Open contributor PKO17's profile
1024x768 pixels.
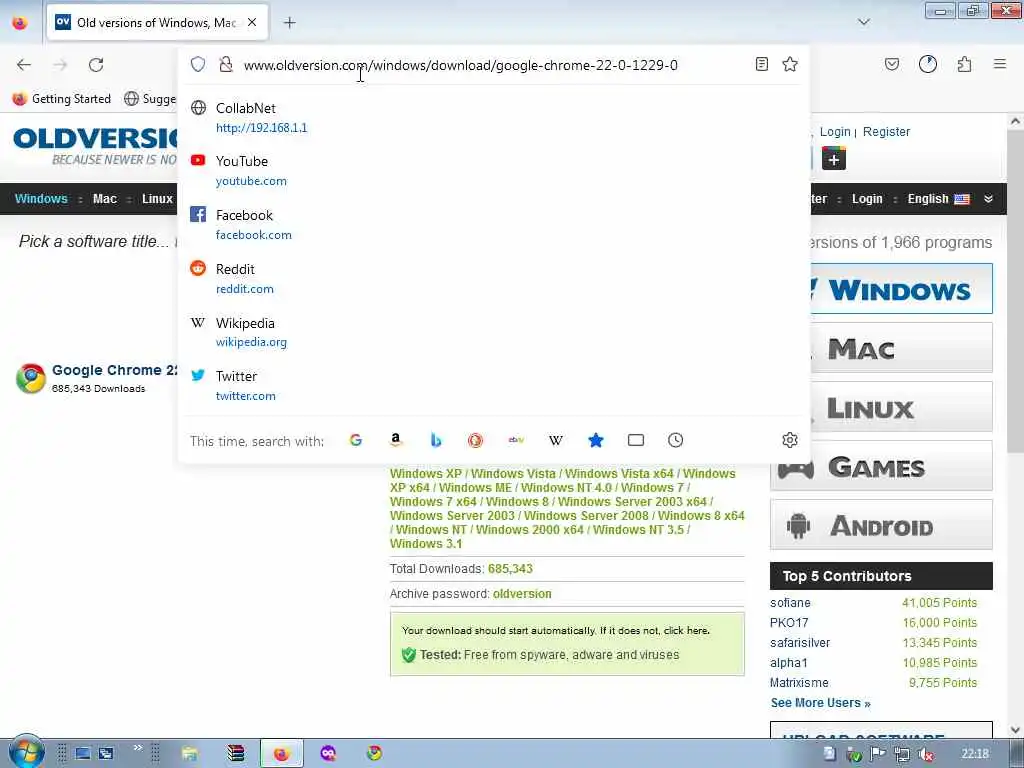point(789,622)
